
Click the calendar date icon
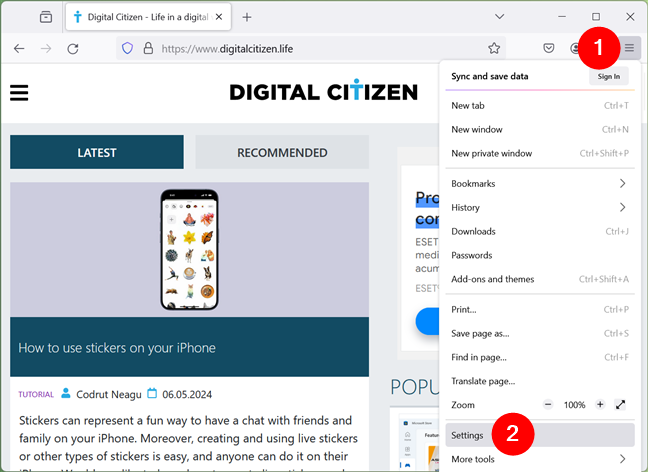click(x=152, y=393)
